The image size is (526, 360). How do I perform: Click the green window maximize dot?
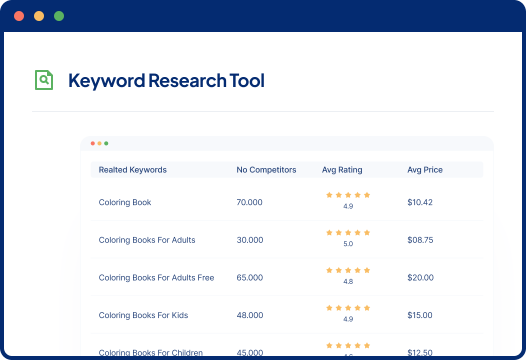coord(59,16)
